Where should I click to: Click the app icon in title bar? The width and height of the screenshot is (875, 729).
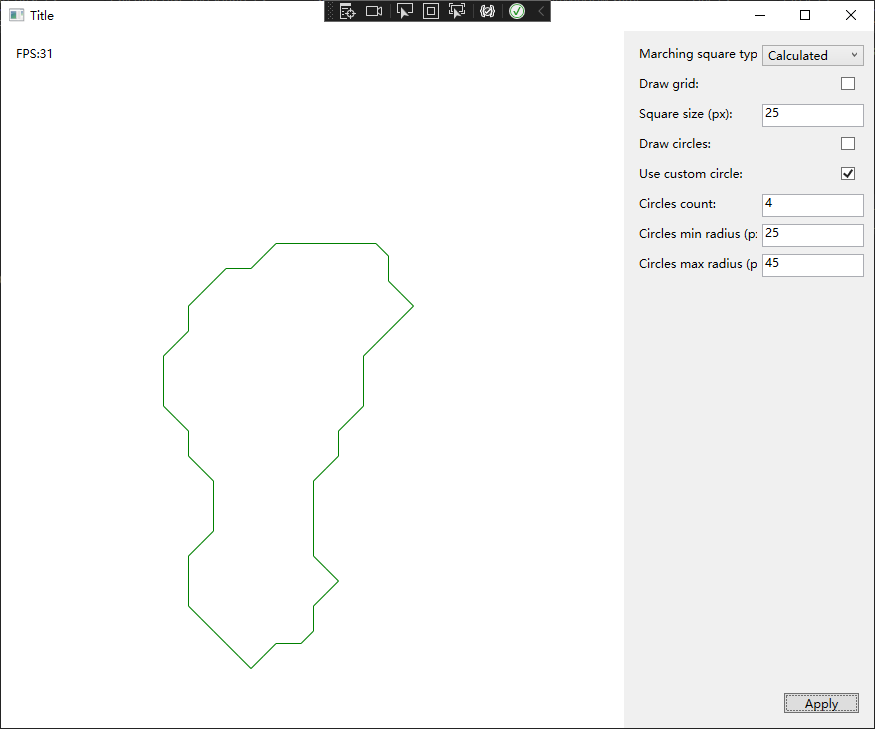tap(16, 15)
